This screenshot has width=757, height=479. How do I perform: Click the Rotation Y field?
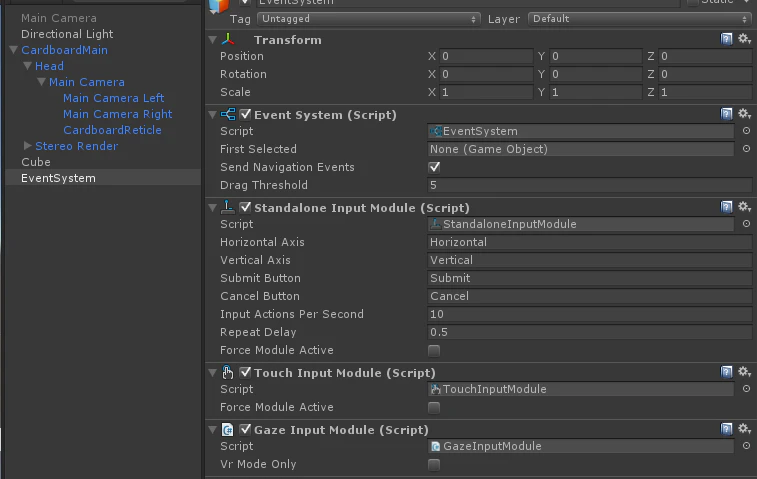[x=596, y=74]
